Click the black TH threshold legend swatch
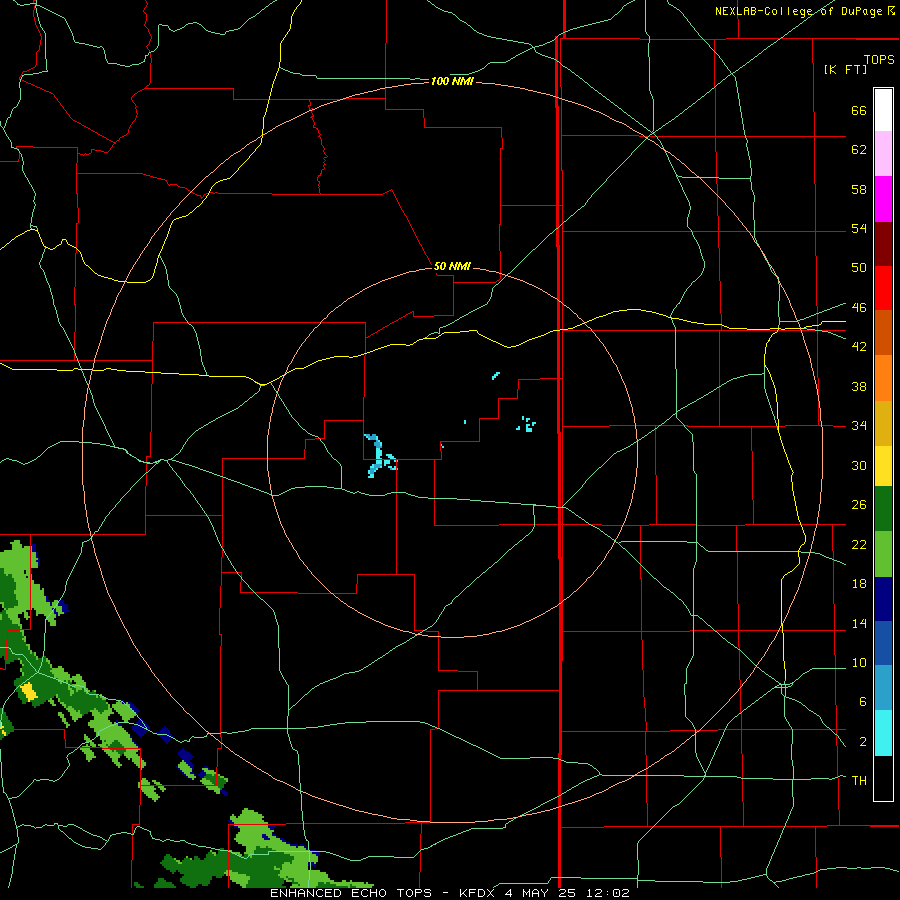Image resolution: width=900 pixels, height=900 pixels. pos(883,778)
